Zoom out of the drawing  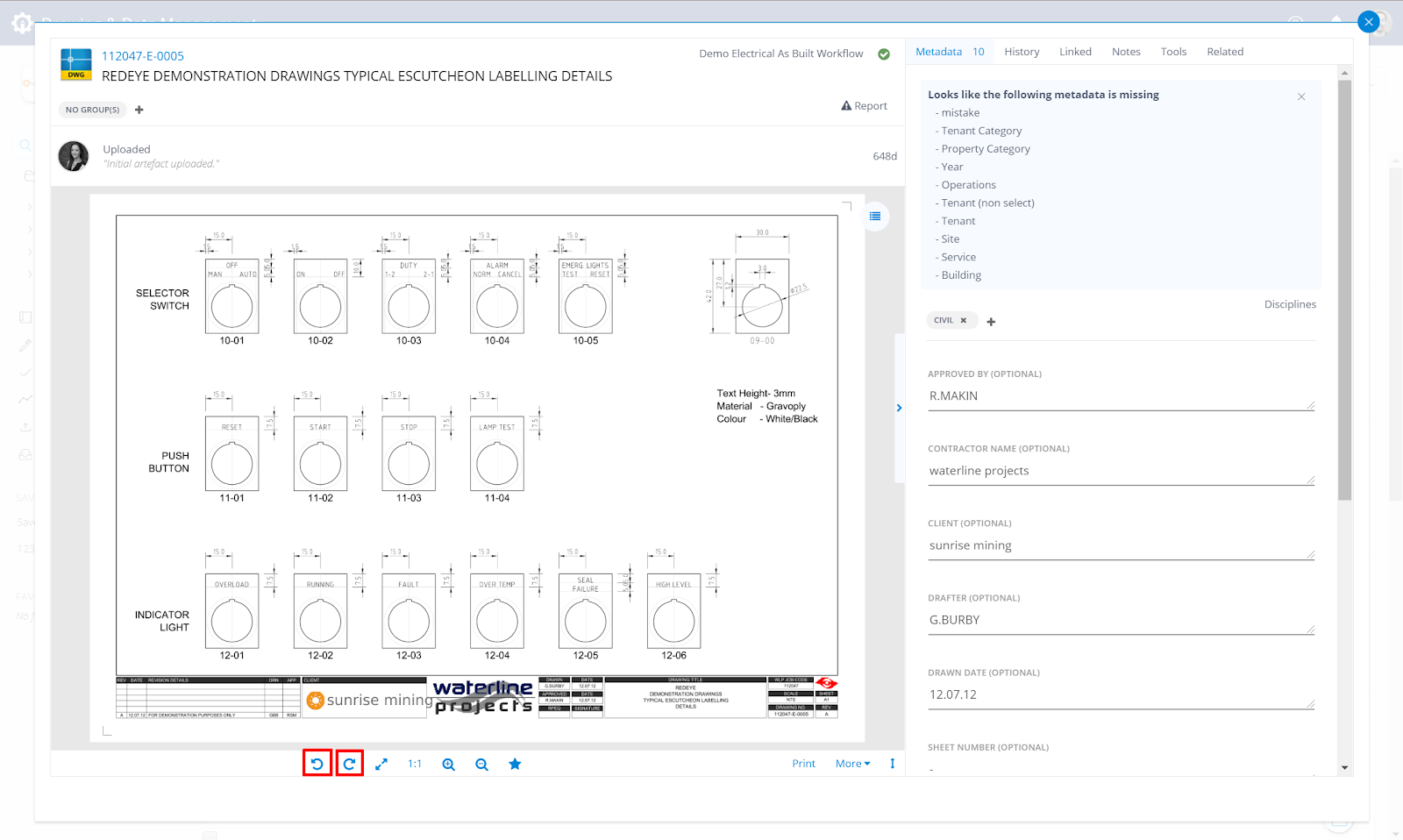point(481,765)
